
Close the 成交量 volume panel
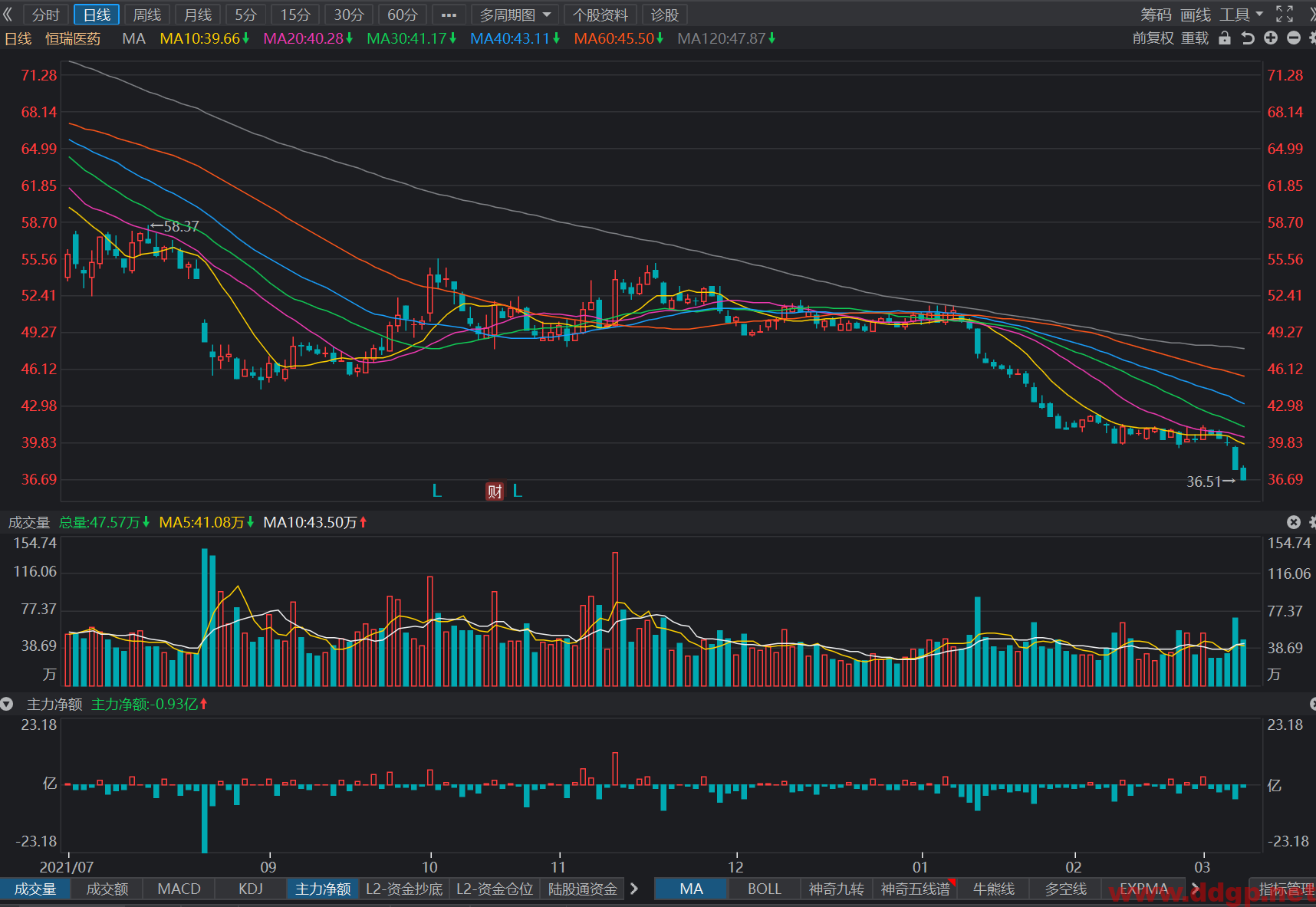[1294, 522]
